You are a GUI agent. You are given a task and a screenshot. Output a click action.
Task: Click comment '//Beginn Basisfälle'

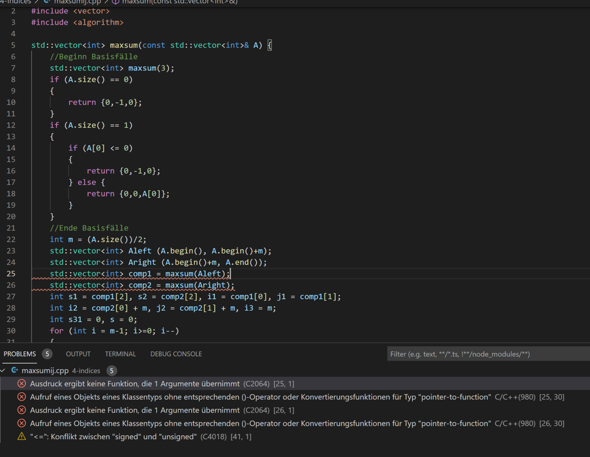[94, 56]
